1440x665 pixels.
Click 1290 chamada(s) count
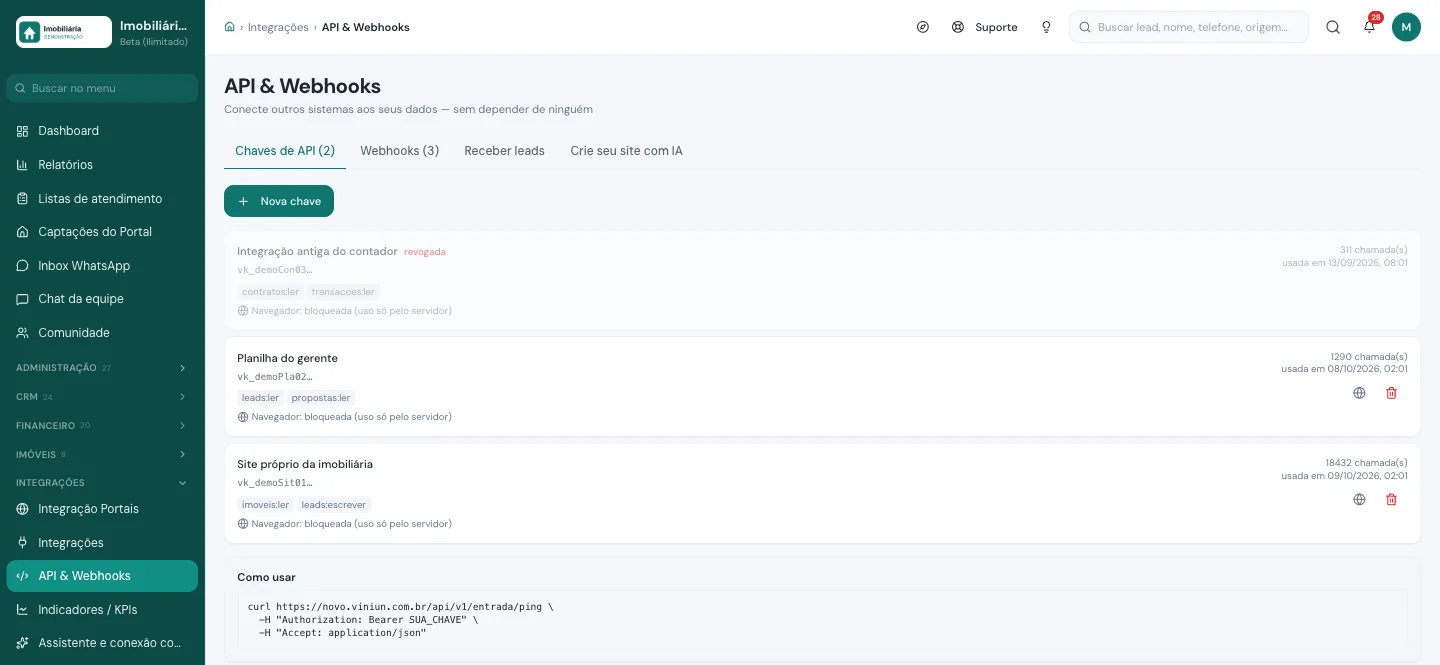pos(1369,357)
